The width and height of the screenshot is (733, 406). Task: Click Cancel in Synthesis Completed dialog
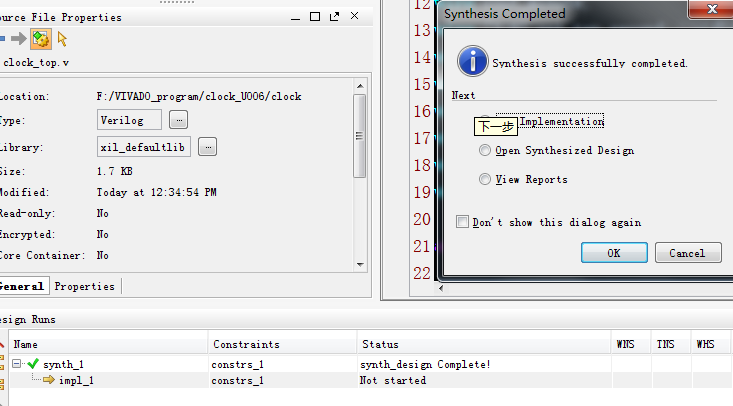coord(688,253)
